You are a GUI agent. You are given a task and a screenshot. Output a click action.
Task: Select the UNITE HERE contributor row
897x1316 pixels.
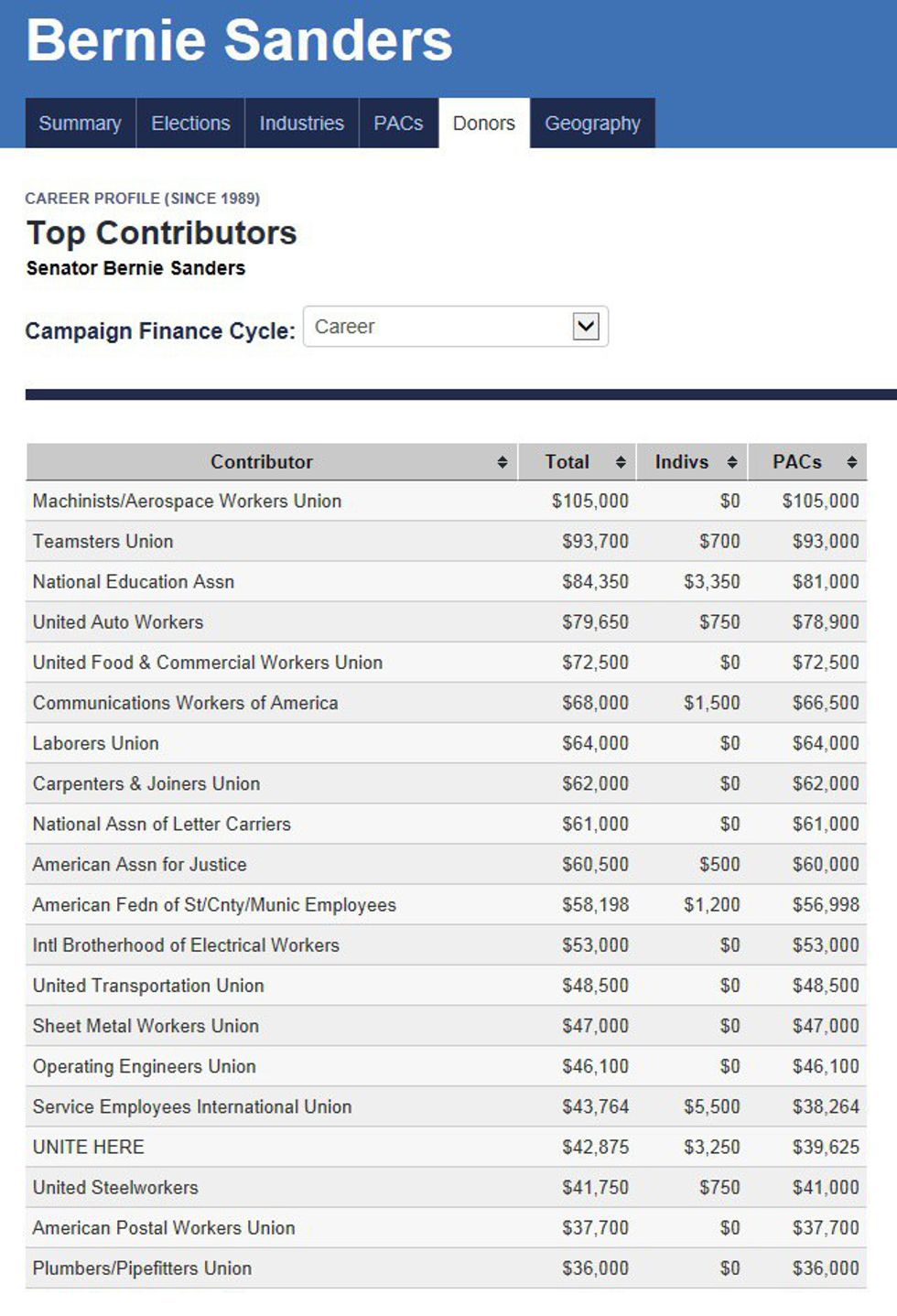coord(88,1148)
